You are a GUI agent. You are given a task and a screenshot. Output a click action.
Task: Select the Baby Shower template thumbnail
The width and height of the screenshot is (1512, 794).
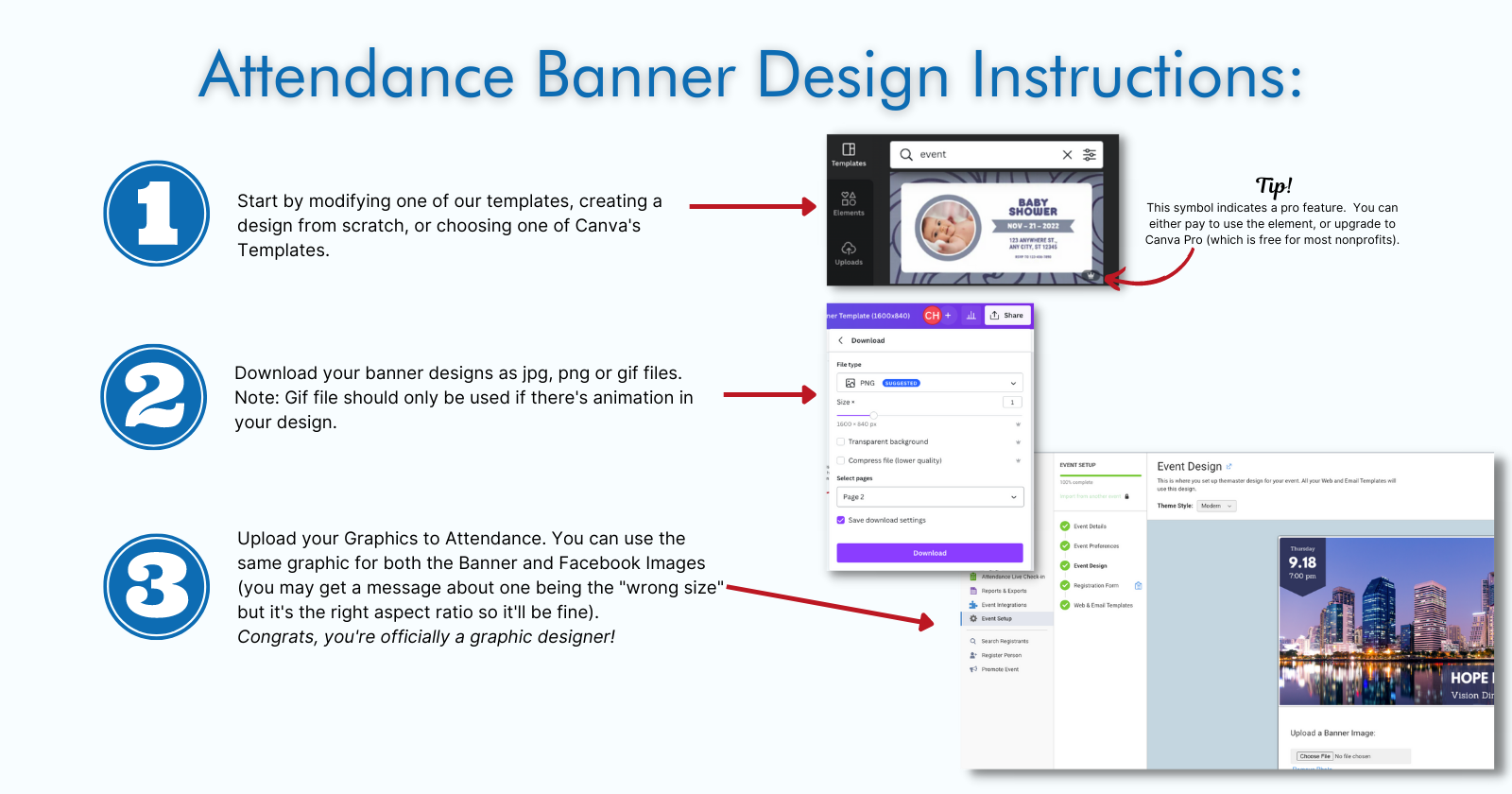997,228
